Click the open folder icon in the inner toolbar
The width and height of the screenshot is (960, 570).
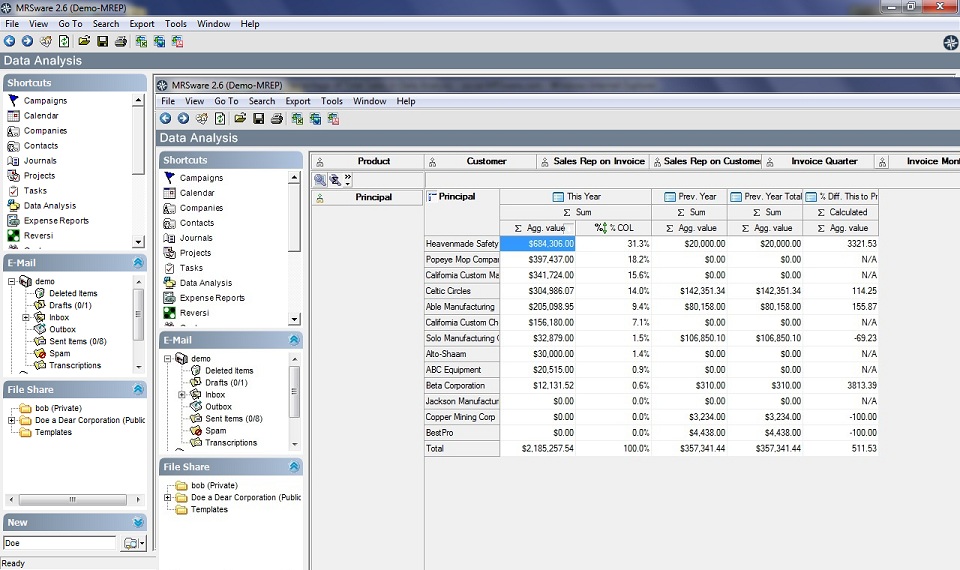(x=240, y=118)
